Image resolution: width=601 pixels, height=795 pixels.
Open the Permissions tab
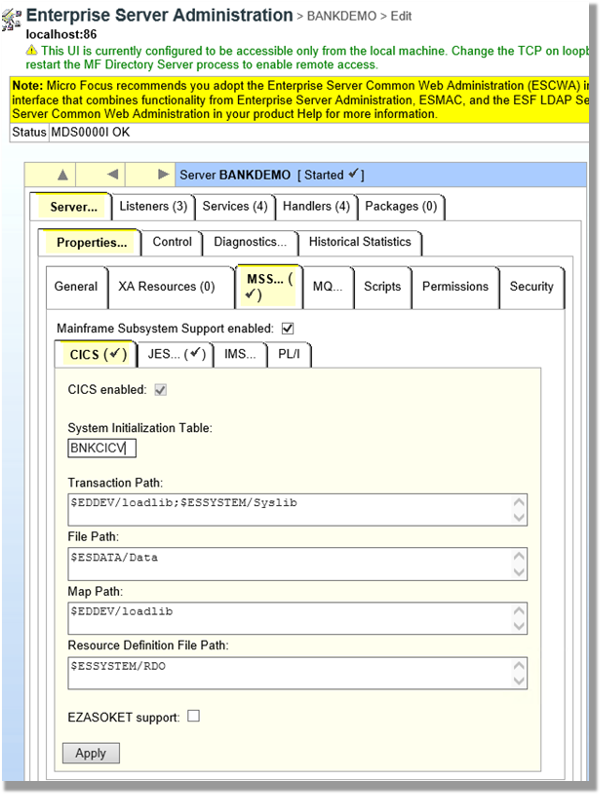455,286
